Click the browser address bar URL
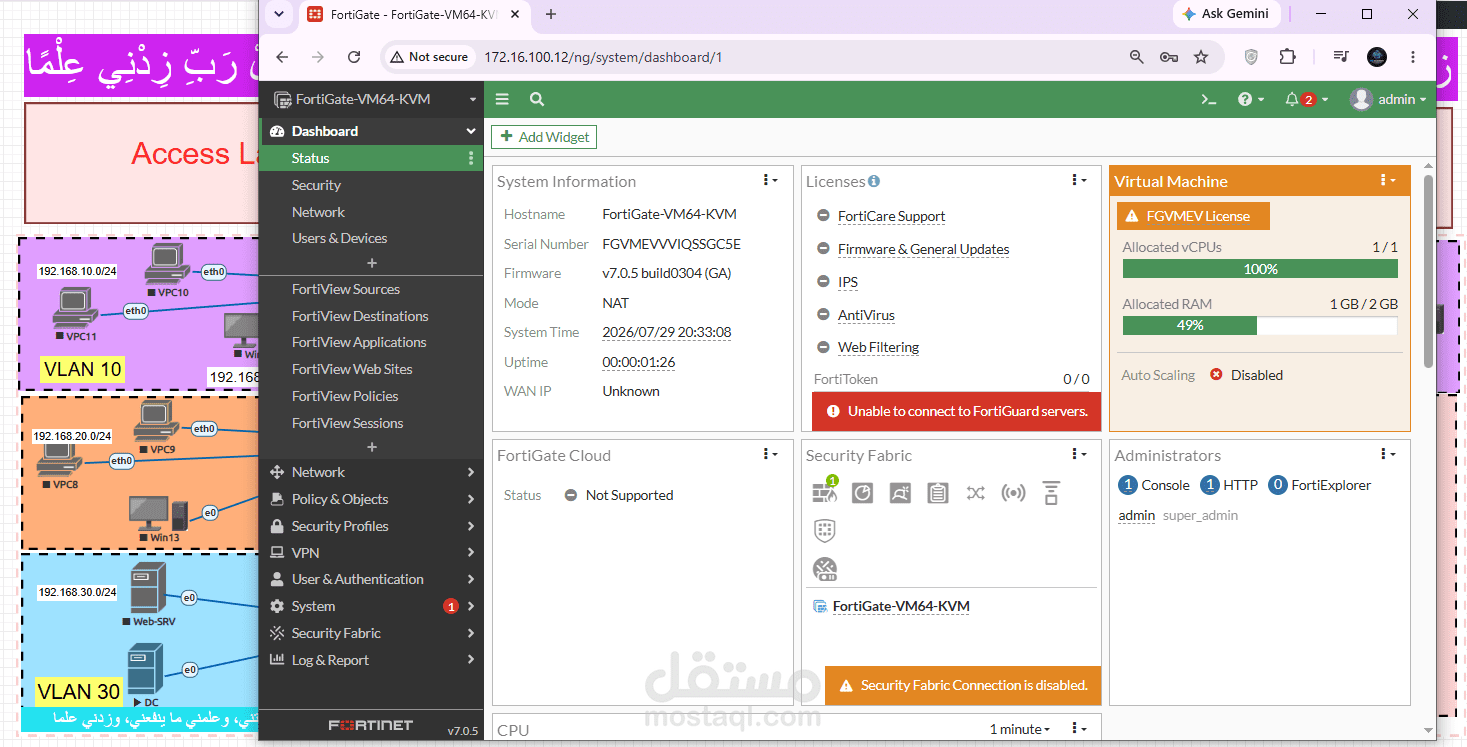 click(603, 57)
